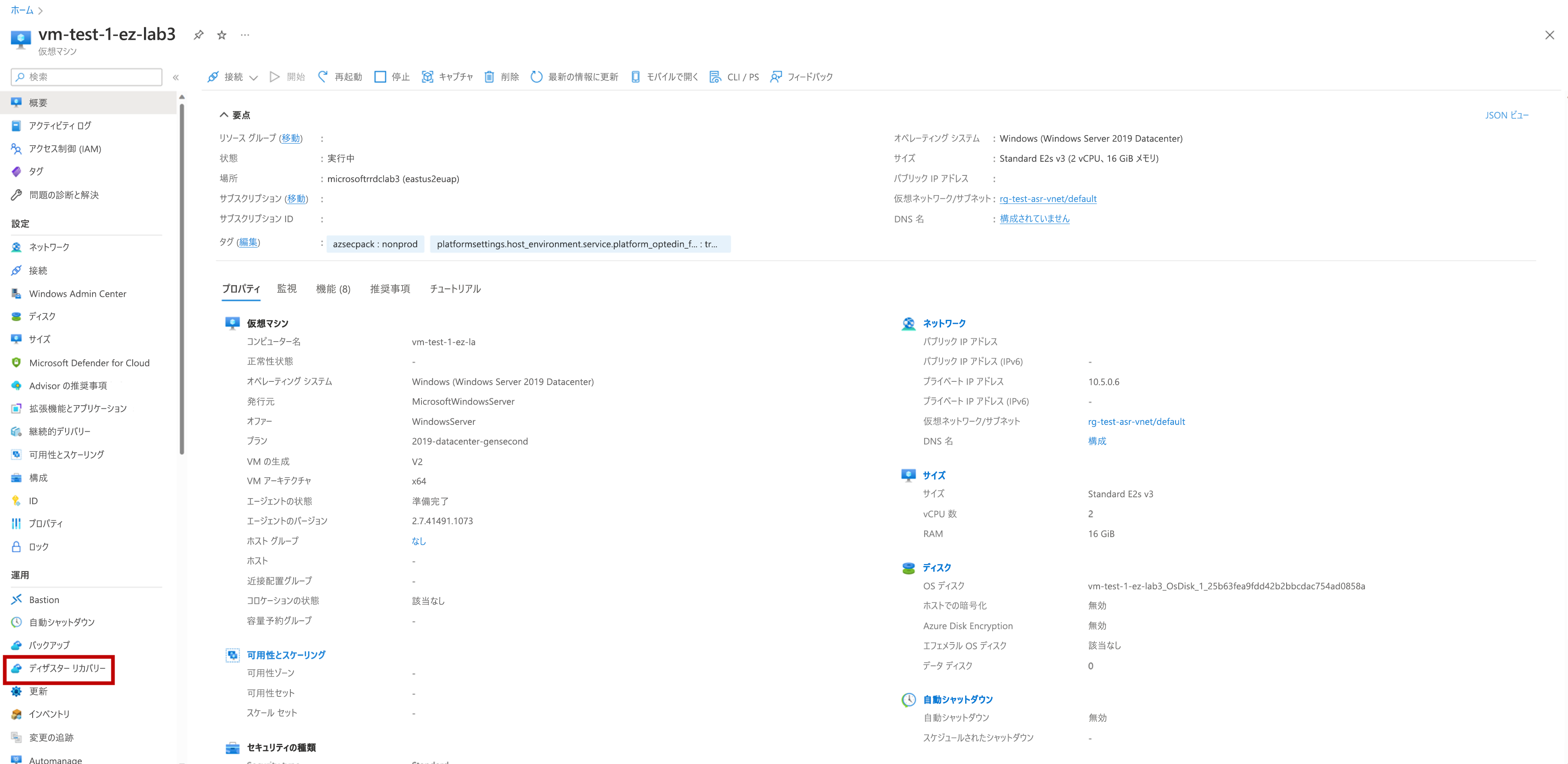Screen dimensions: 1568x764
Task: Open the more options ellipsis menu
Action: click(x=245, y=35)
